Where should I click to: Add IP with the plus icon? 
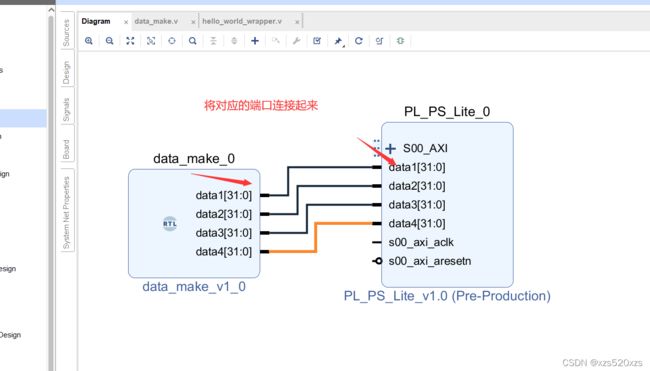[255, 41]
